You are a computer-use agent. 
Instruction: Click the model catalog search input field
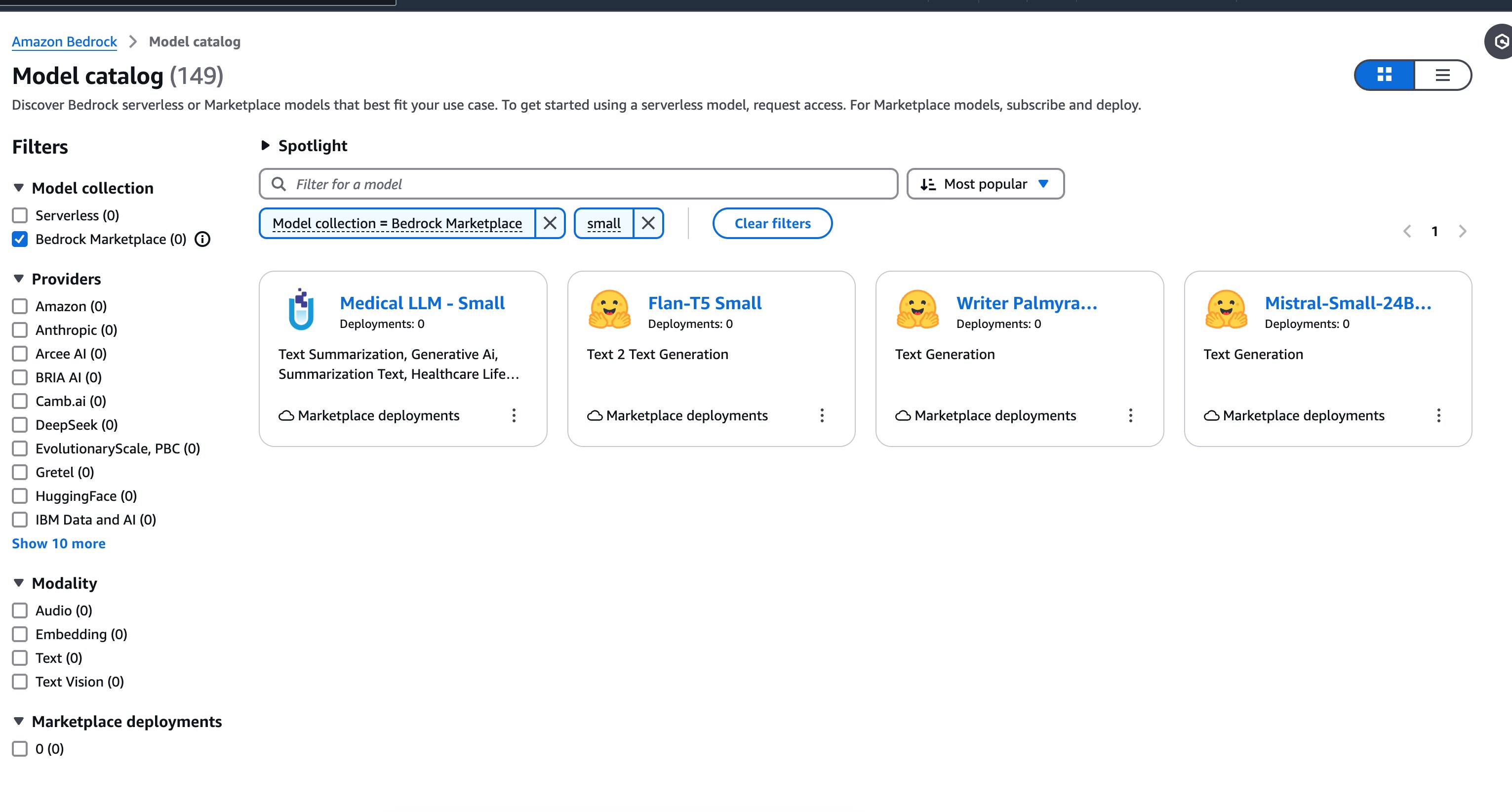[580, 183]
